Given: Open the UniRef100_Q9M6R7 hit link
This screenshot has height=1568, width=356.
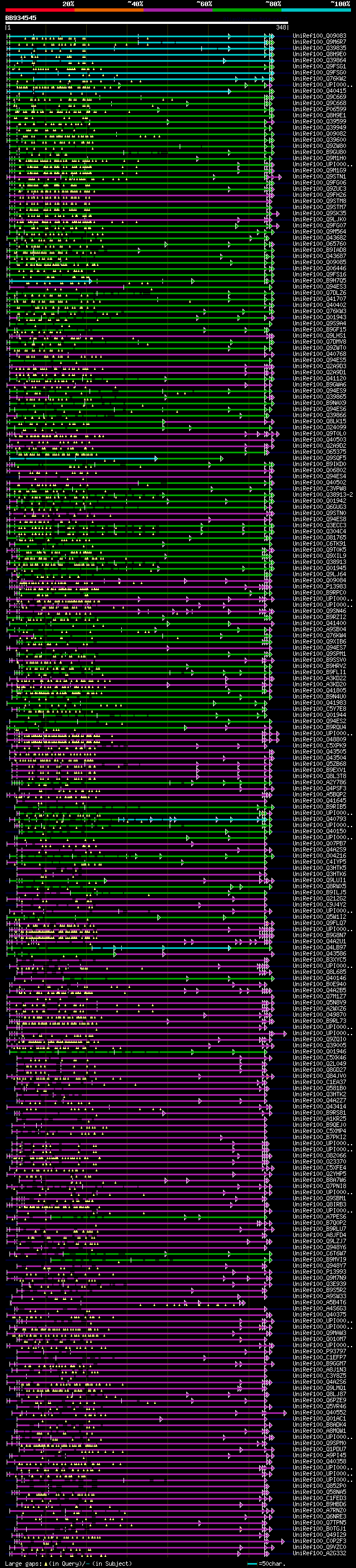Looking at the screenshot, I should [x=319, y=42].
